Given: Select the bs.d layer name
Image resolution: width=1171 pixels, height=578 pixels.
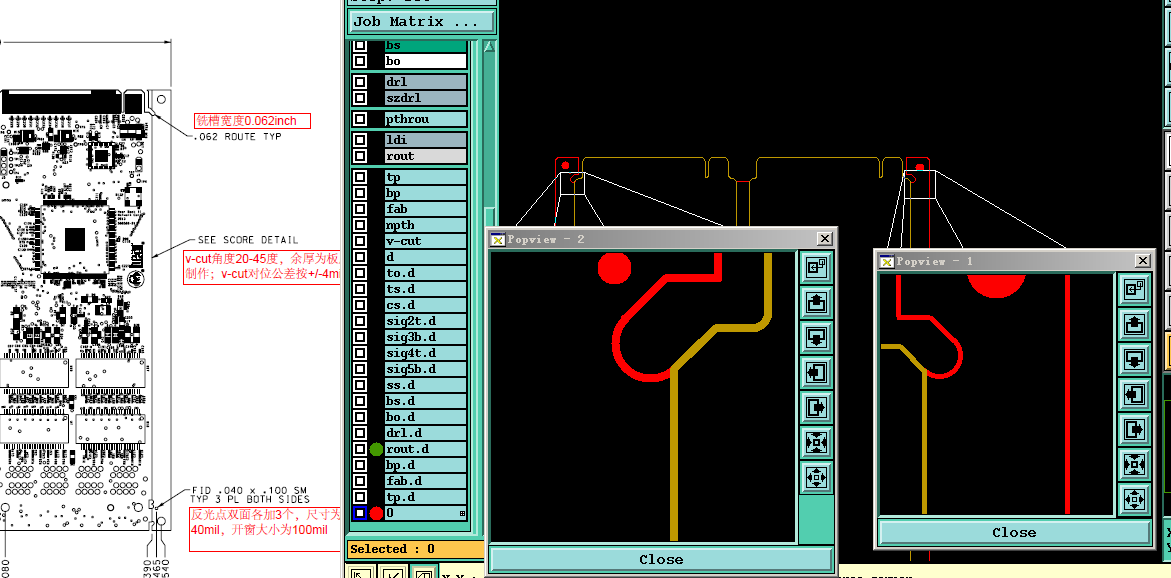Looking at the screenshot, I should click(x=426, y=401).
